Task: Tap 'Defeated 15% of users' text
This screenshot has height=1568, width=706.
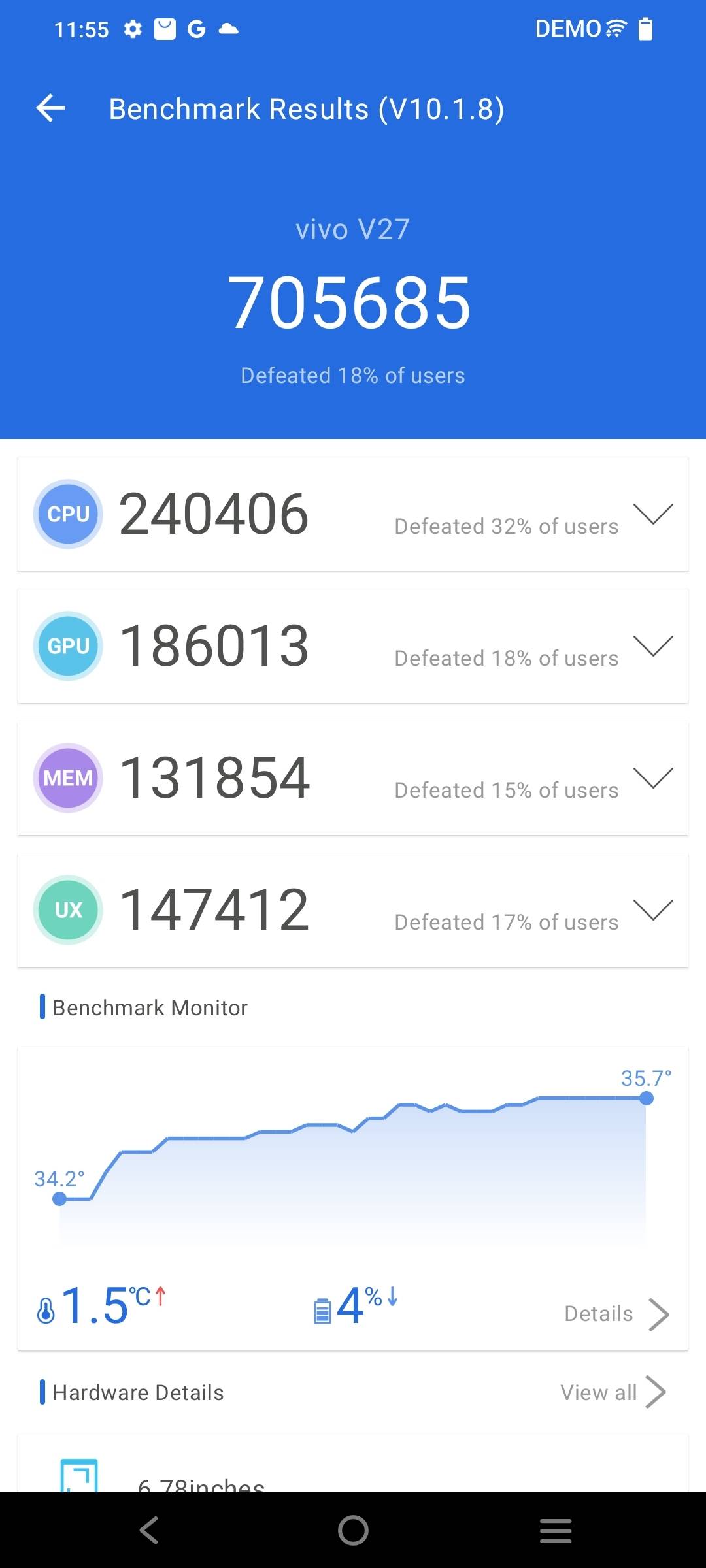Action: [507, 791]
